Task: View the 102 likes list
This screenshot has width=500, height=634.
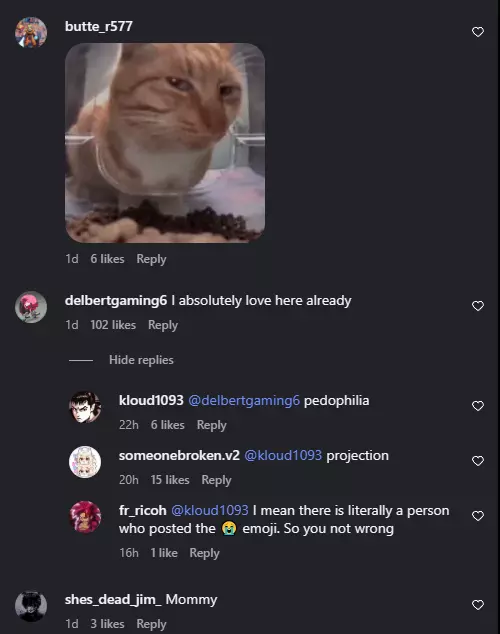Action: tap(113, 325)
